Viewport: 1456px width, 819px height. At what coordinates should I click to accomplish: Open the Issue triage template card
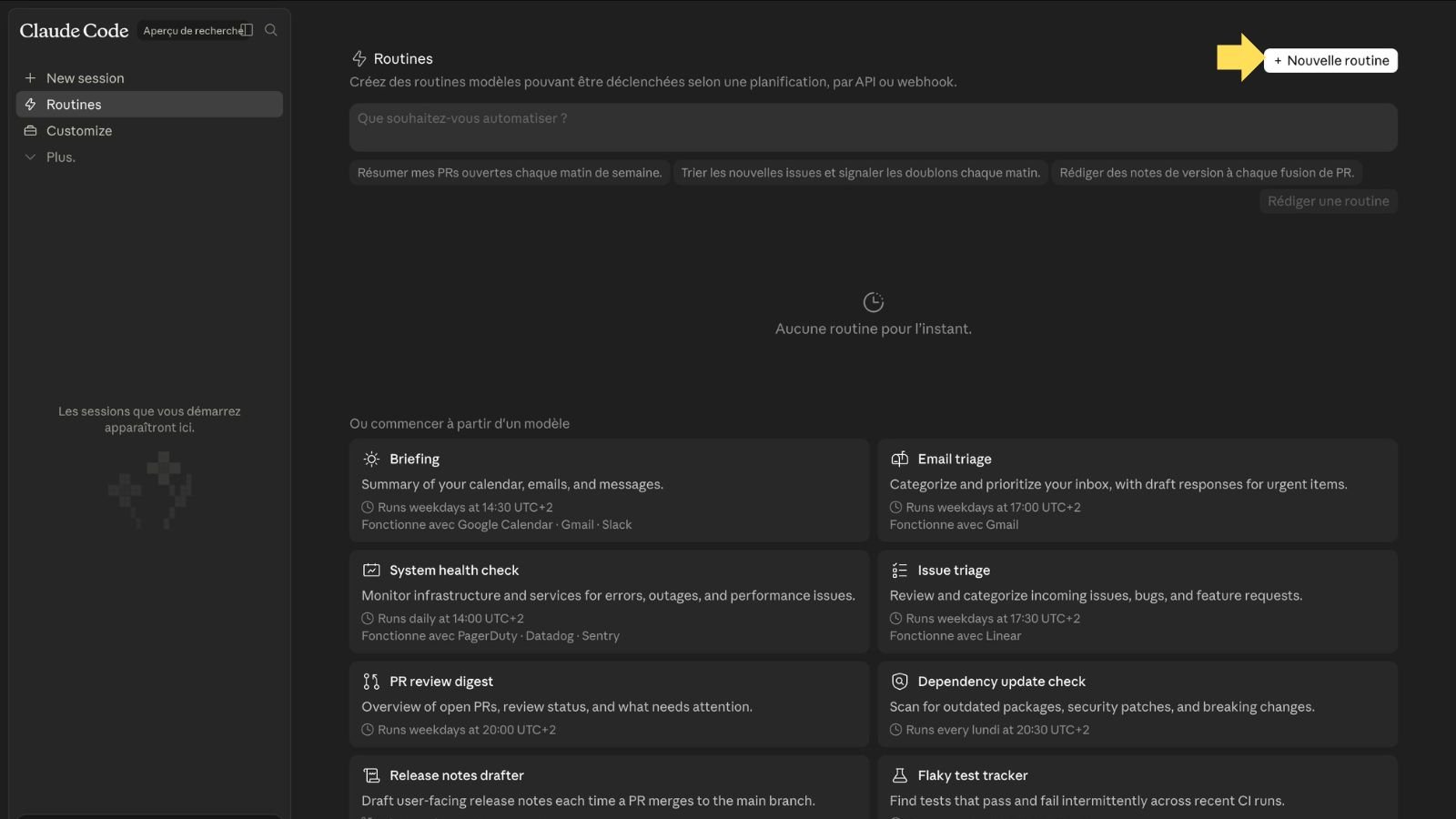(1137, 602)
